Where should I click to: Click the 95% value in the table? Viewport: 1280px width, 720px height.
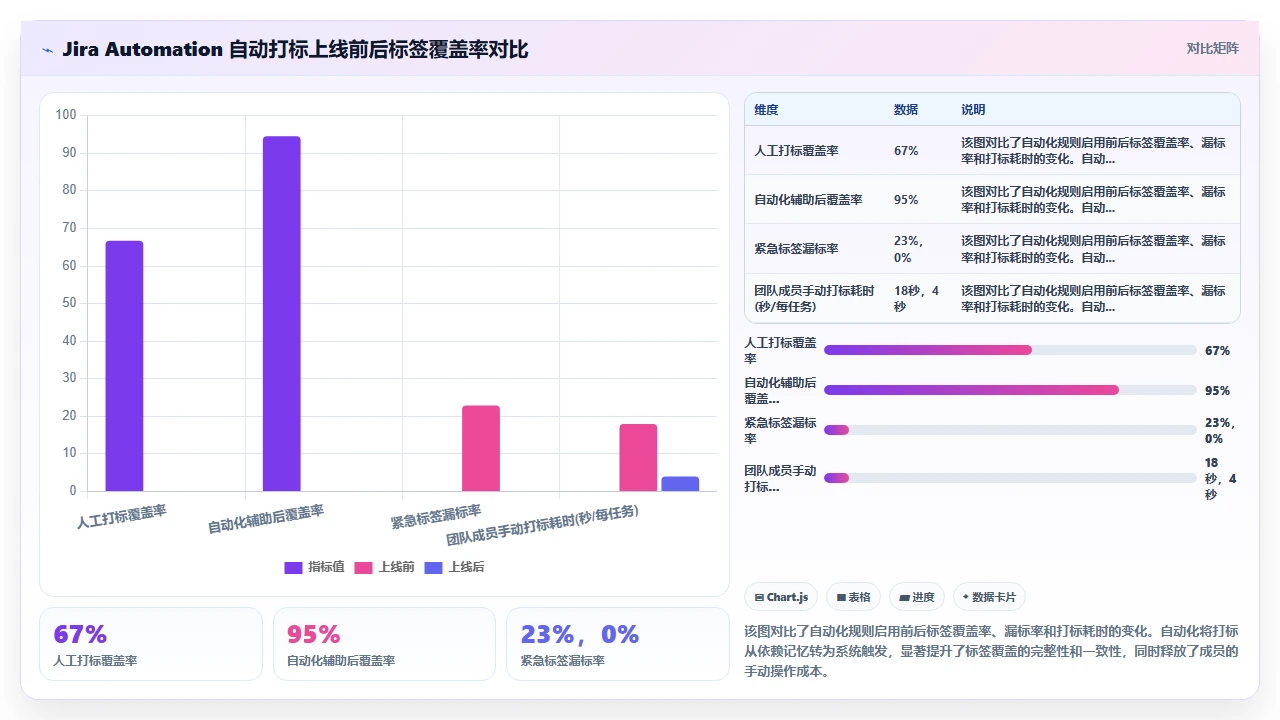click(x=906, y=199)
